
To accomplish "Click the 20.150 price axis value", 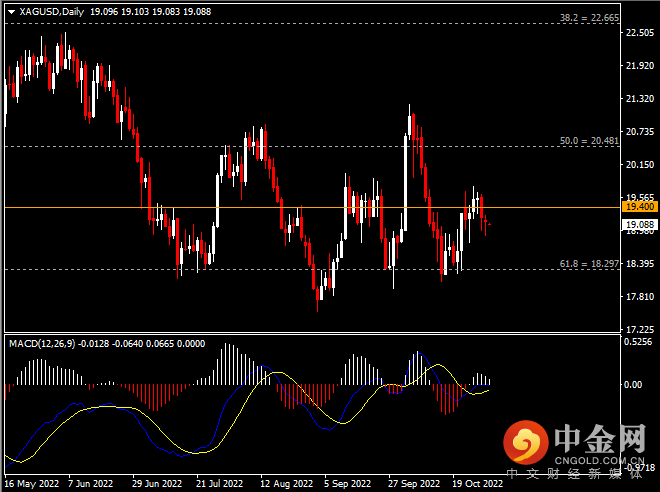I will pyautogui.click(x=640, y=165).
